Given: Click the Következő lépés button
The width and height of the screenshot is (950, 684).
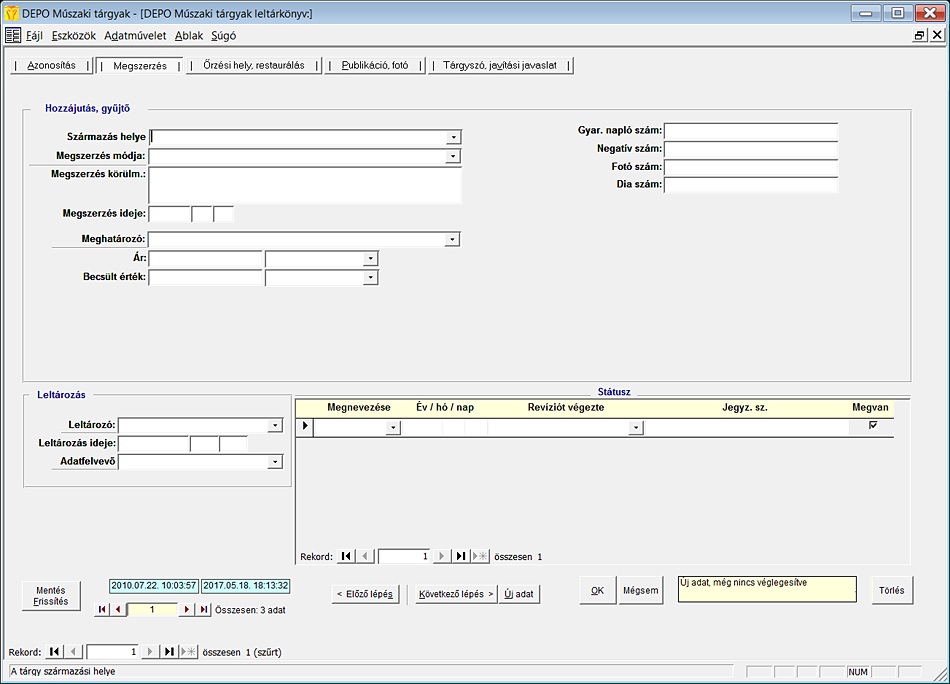Looking at the screenshot, I should [456, 593].
